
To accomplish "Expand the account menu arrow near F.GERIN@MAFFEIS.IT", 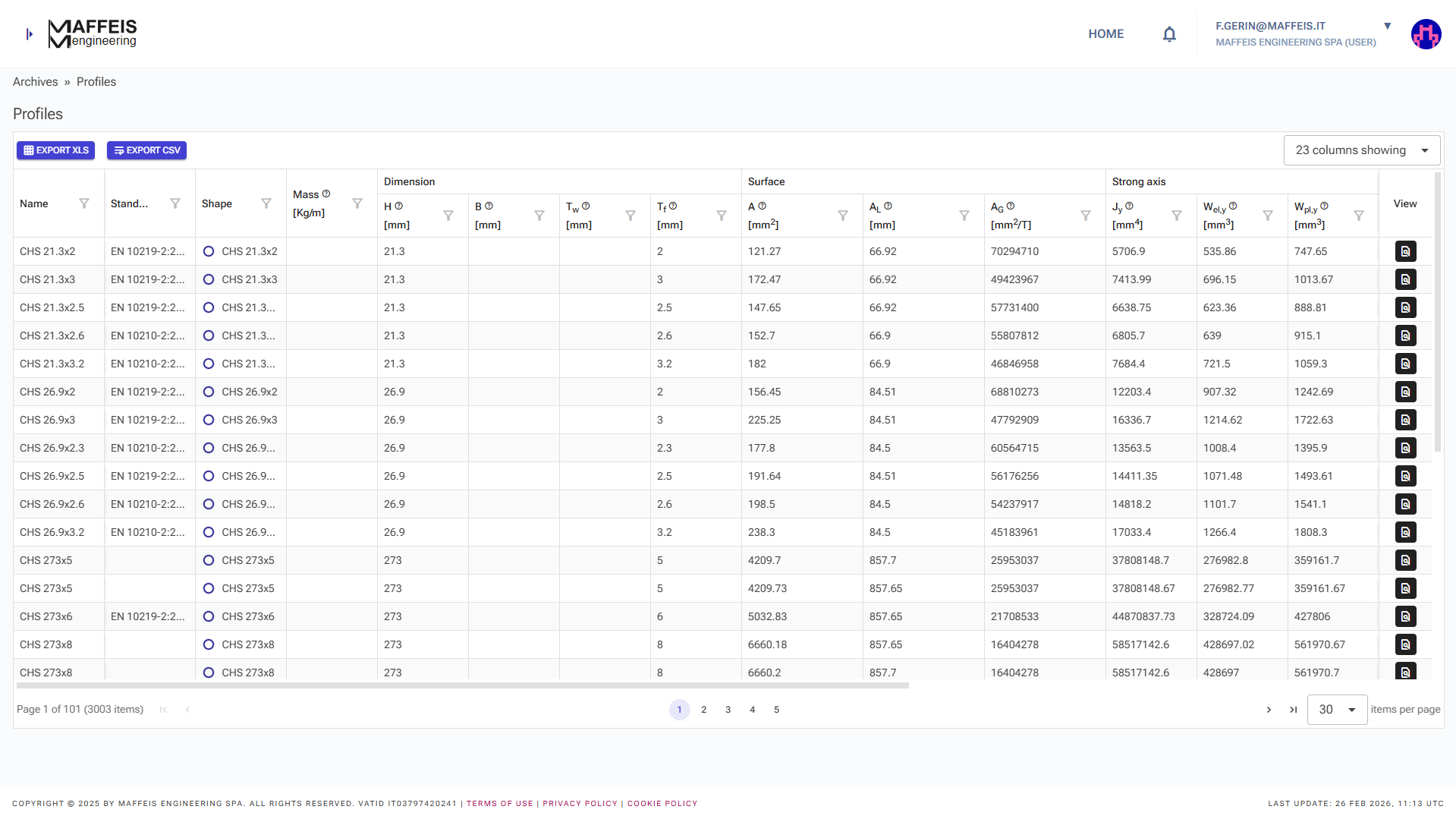I will (x=1387, y=25).
